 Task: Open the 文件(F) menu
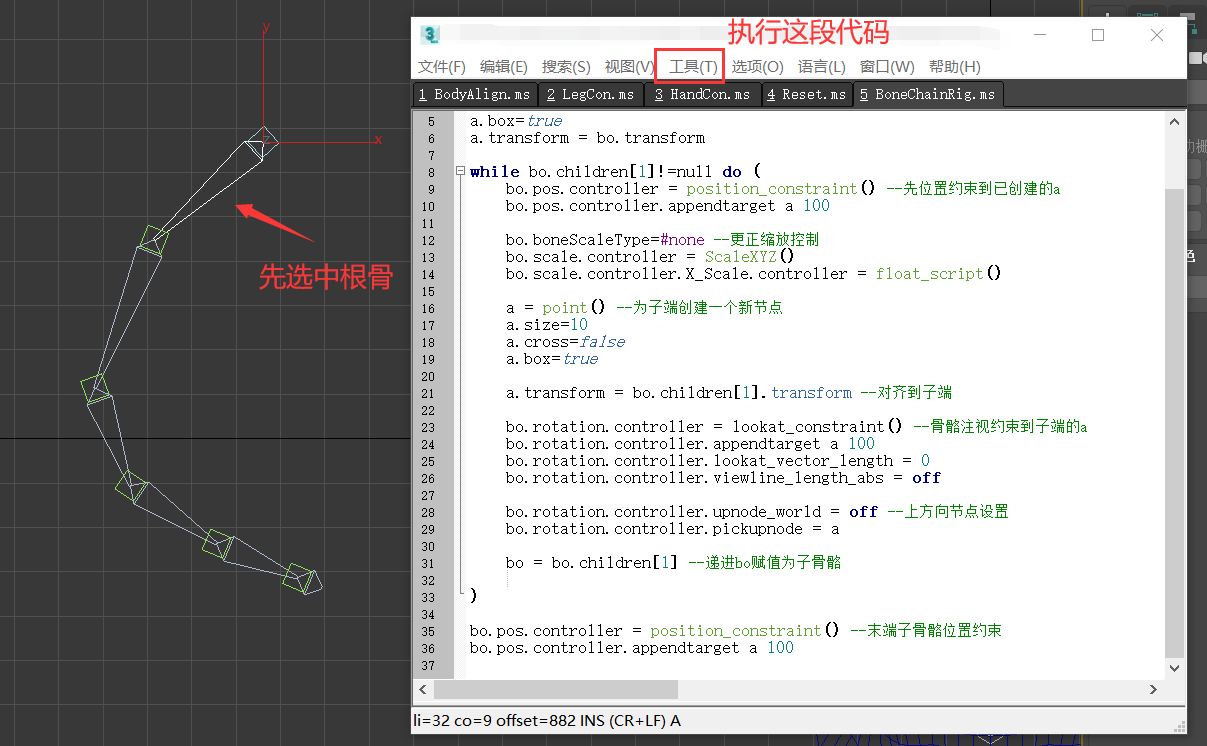pyautogui.click(x=442, y=67)
